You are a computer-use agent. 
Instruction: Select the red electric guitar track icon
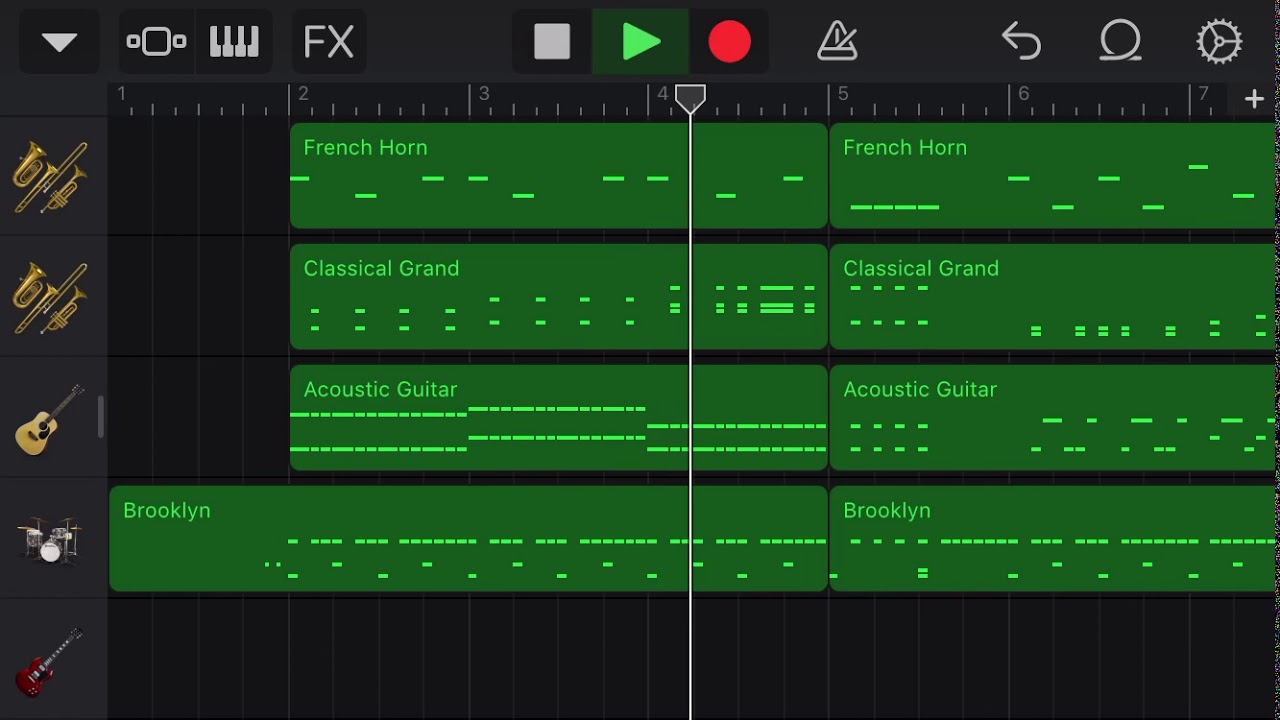pos(50,661)
